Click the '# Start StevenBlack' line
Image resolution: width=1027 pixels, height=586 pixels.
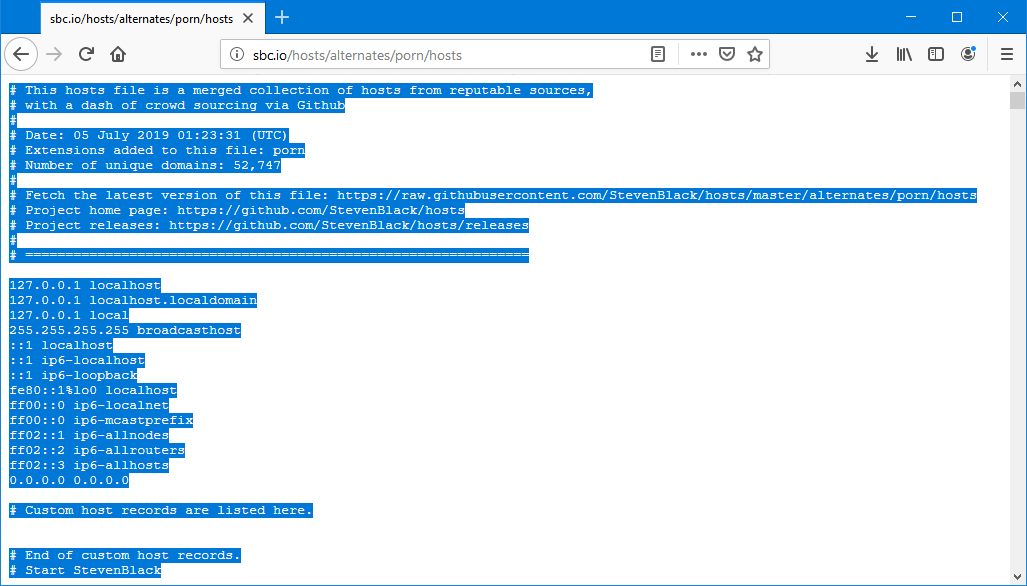click(x=85, y=570)
